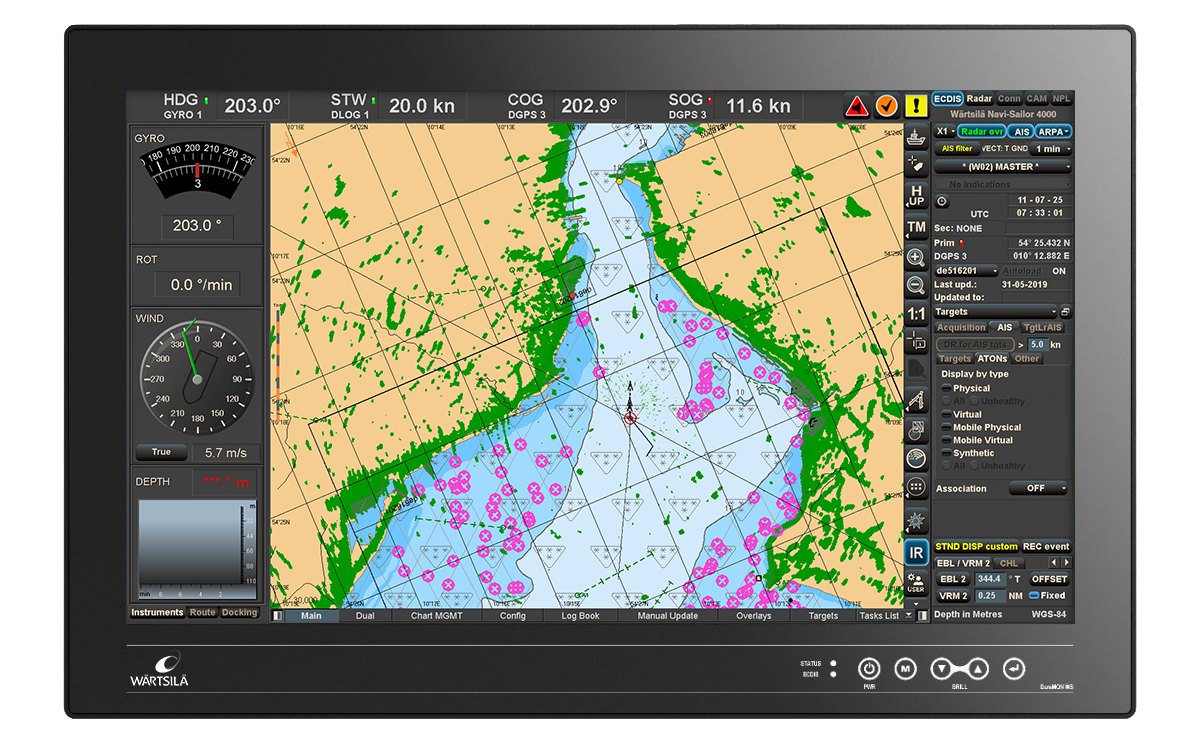Toggle the AIS filter button
The height and width of the screenshot is (740, 1200).
point(957,149)
